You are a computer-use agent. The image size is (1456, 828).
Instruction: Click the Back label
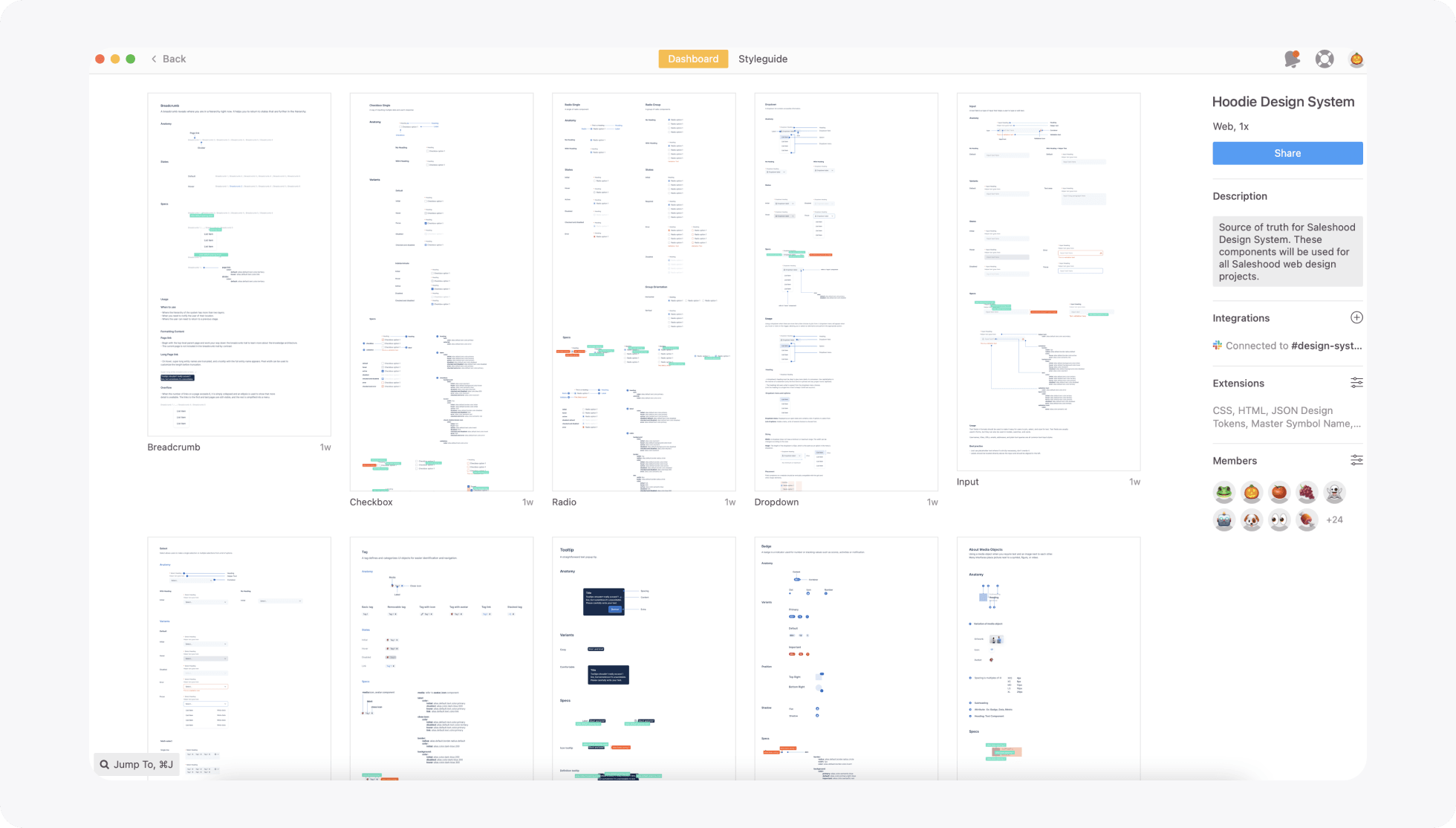click(x=175, y=59)
